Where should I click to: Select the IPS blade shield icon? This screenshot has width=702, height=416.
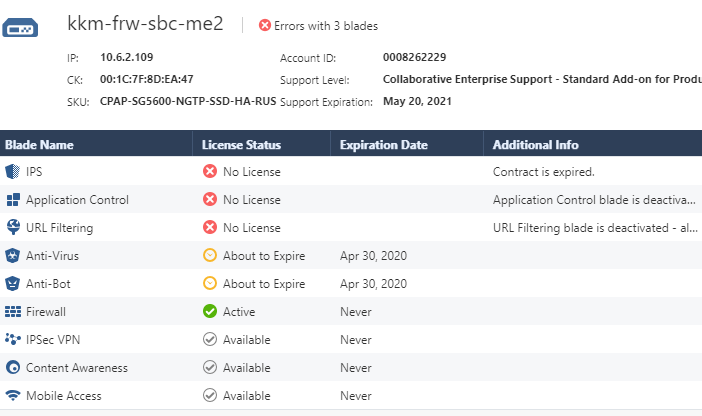click(13, 172)
